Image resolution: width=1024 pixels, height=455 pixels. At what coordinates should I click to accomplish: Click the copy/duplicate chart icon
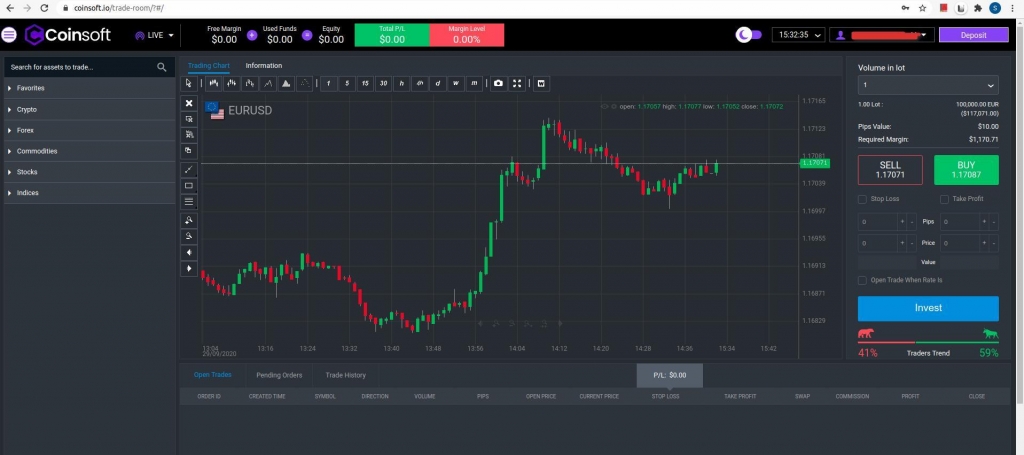point(189,150)
